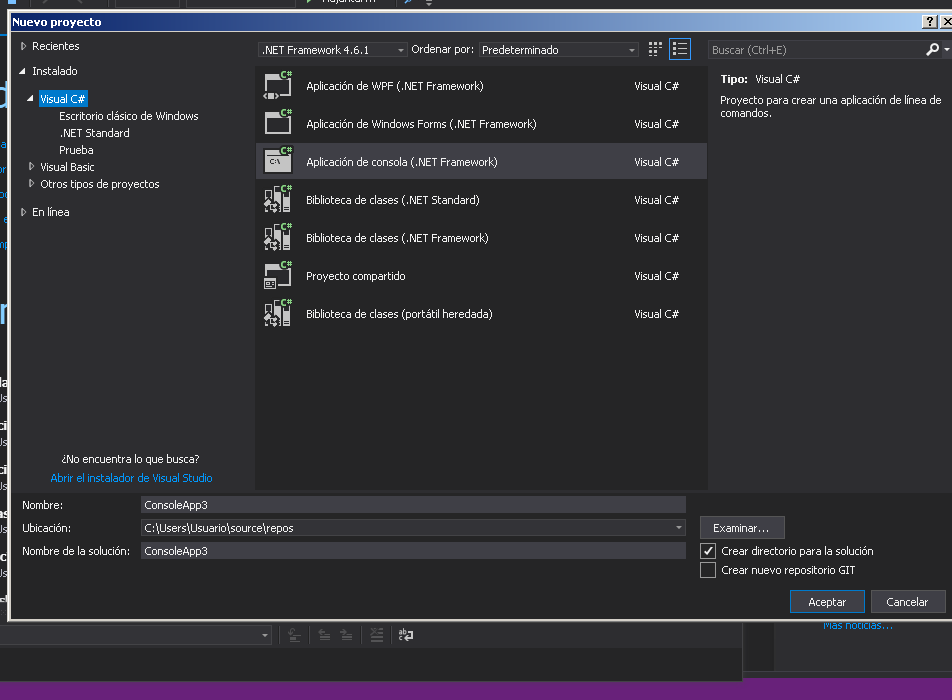Image resolution: width=952 pixels, height=700 pixels.
Task: Click the console application template icon
Action: pos(278,161)
